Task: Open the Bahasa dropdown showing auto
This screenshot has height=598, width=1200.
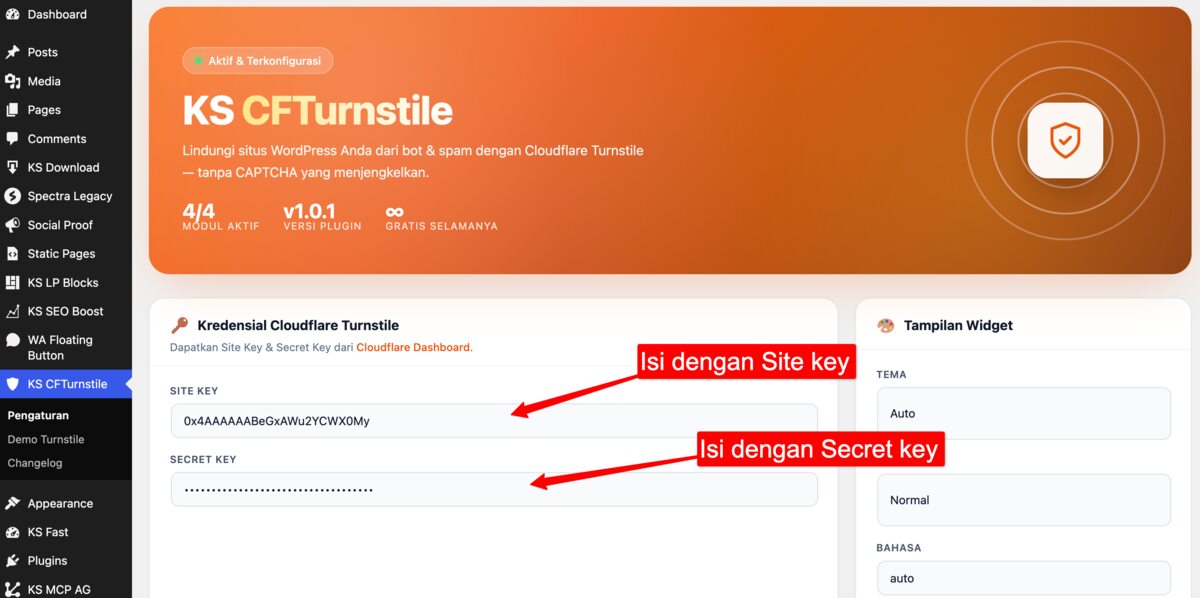Action: click(x=1024, y=578)
